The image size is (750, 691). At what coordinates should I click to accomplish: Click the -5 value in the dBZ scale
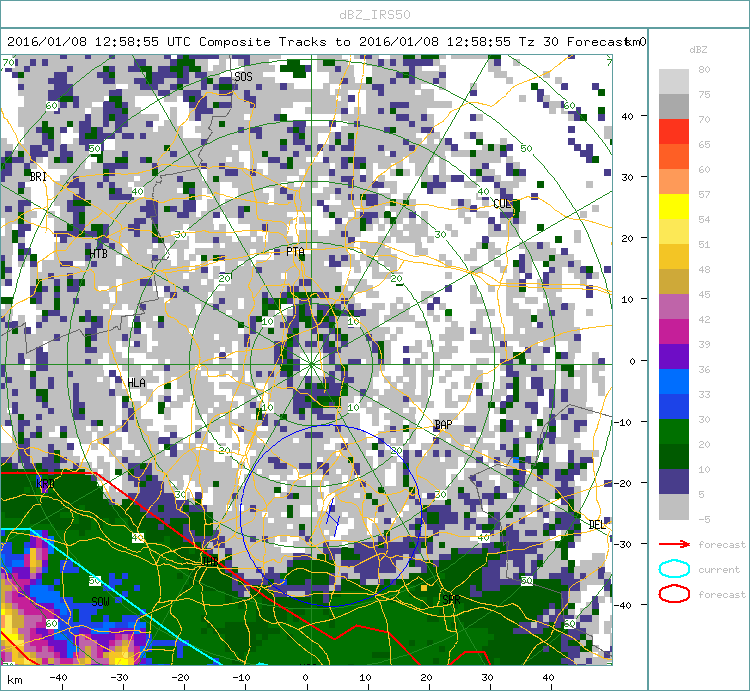point(704,519)
